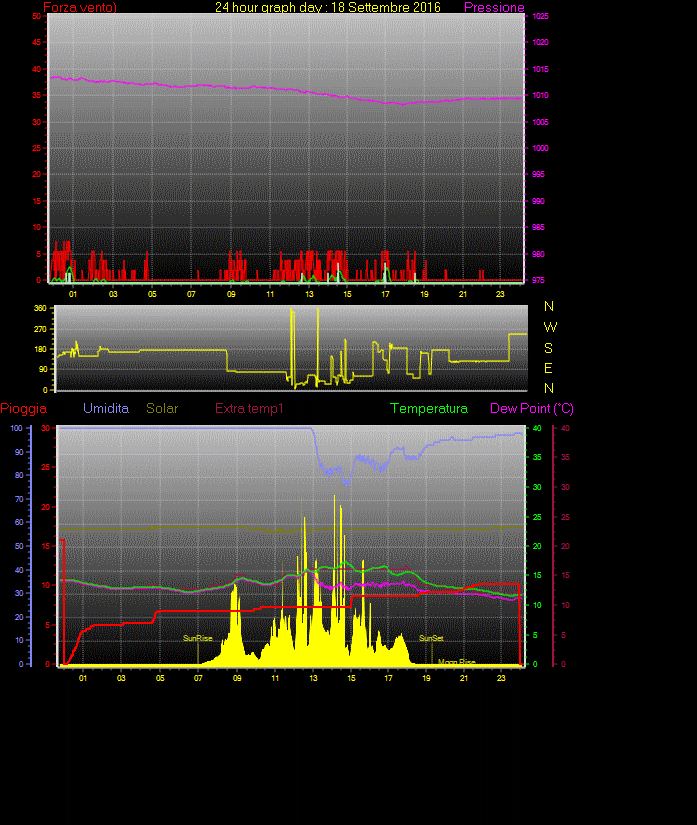Image resolution: width=697 pixels, height=825 pixels.
Task: Click the E compass direction letter
Action: tap(549, 367)
